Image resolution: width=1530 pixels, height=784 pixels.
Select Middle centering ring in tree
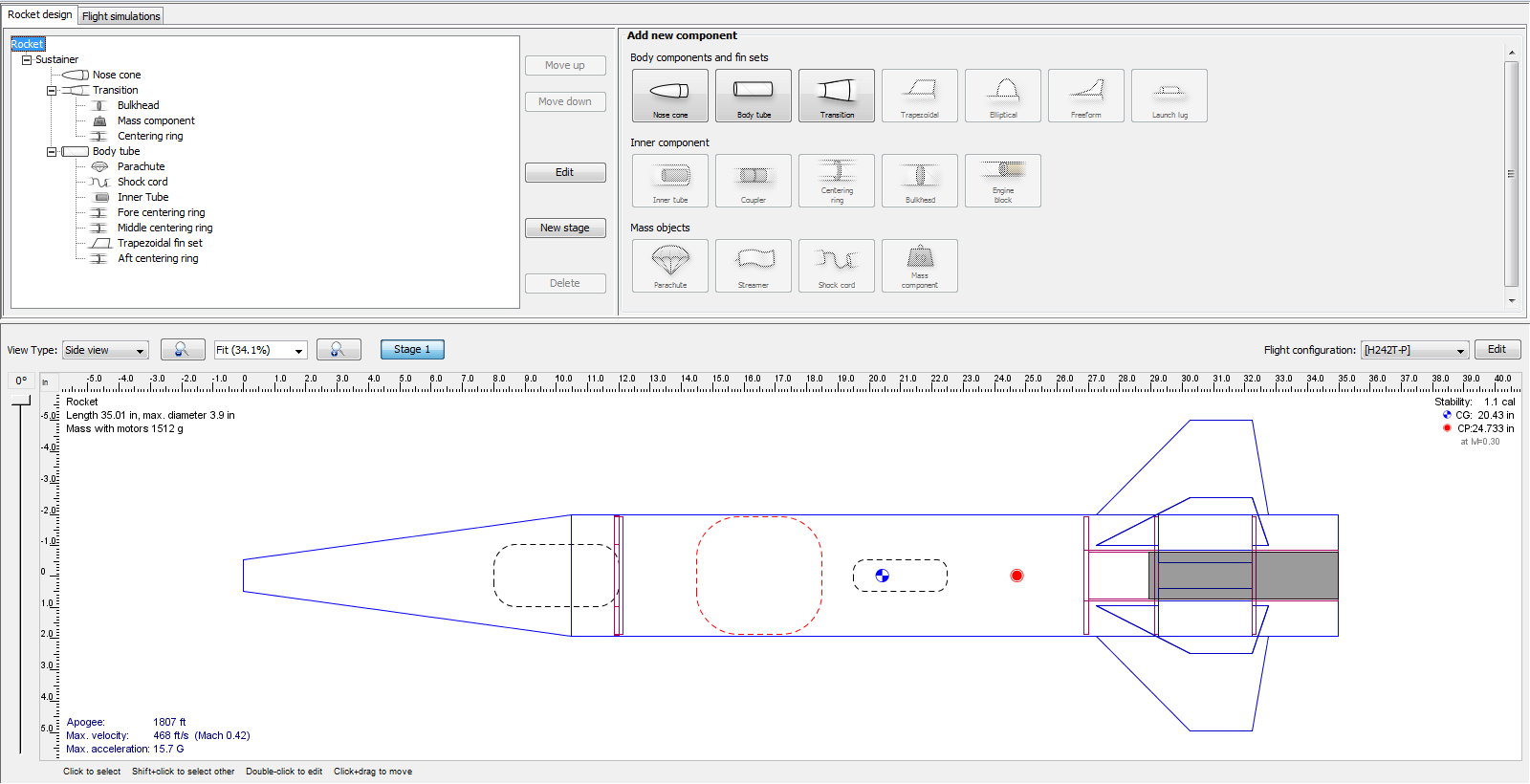(164, 228)
